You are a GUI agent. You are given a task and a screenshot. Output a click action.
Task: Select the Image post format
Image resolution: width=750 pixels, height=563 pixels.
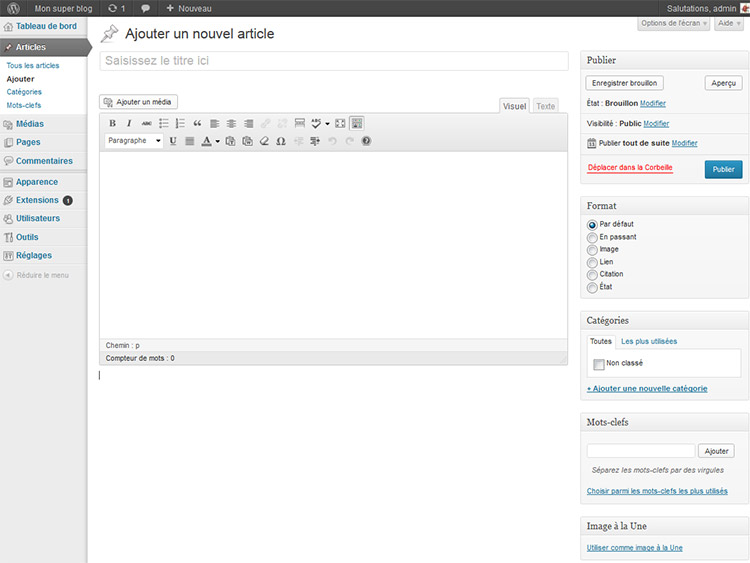tap(592, 250)
